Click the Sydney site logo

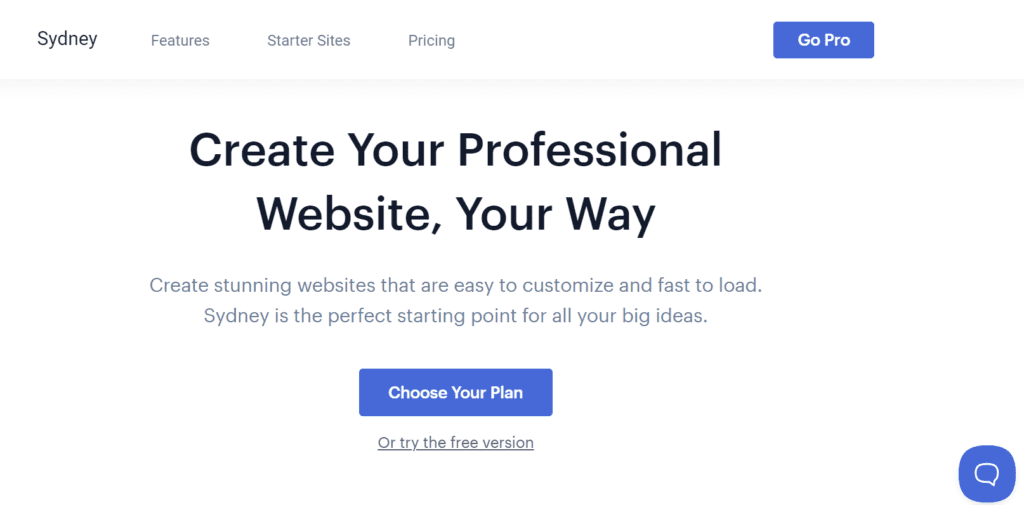(x=67, y=39)
